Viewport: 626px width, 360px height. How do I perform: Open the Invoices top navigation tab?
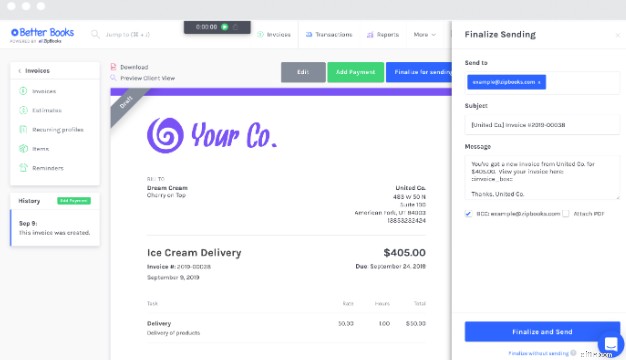point(274,35)
